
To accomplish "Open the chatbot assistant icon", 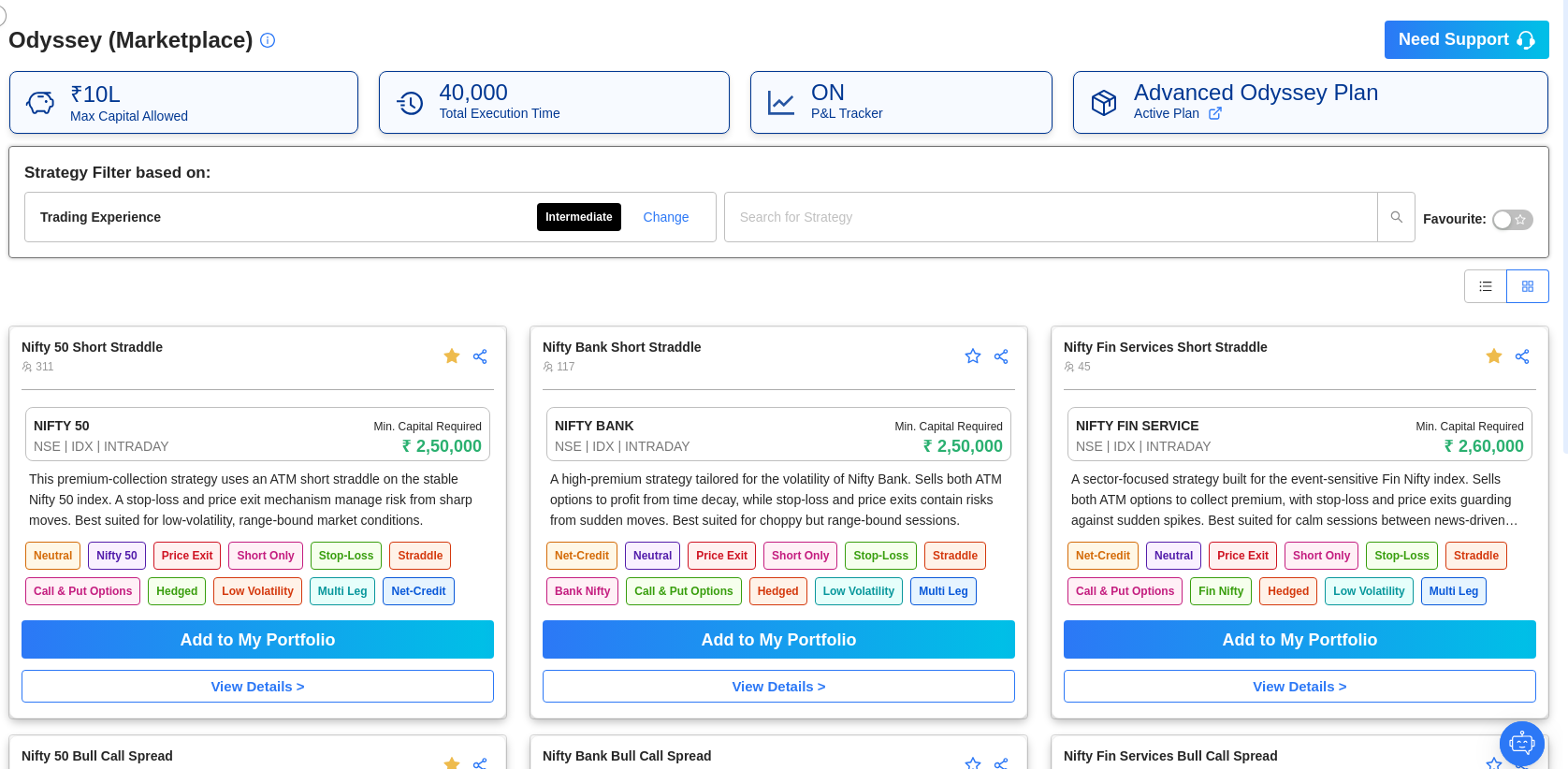I will [1522, 744].
